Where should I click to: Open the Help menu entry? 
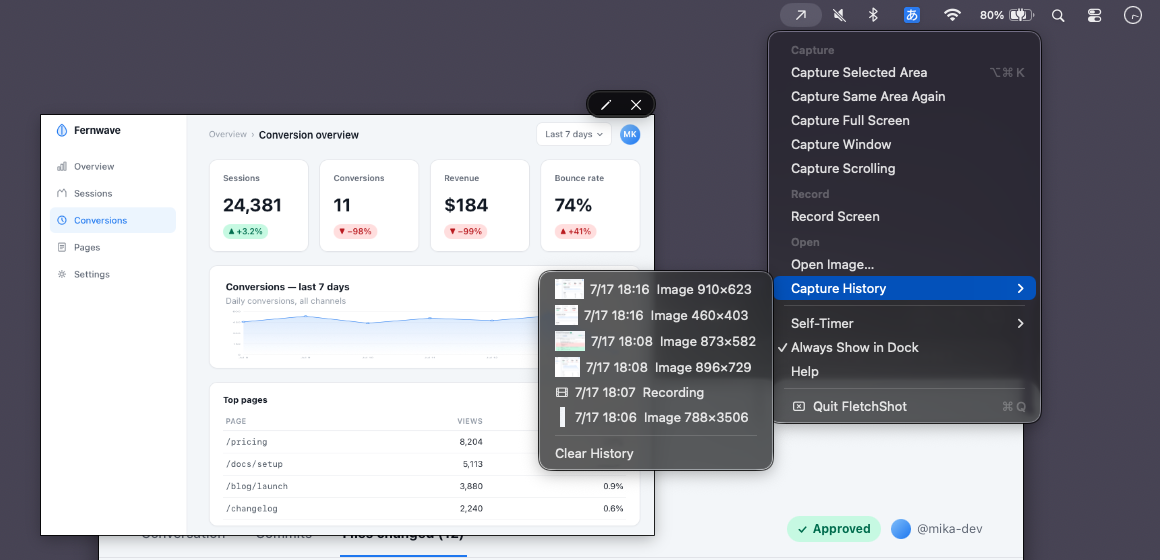tap(905, 371)
